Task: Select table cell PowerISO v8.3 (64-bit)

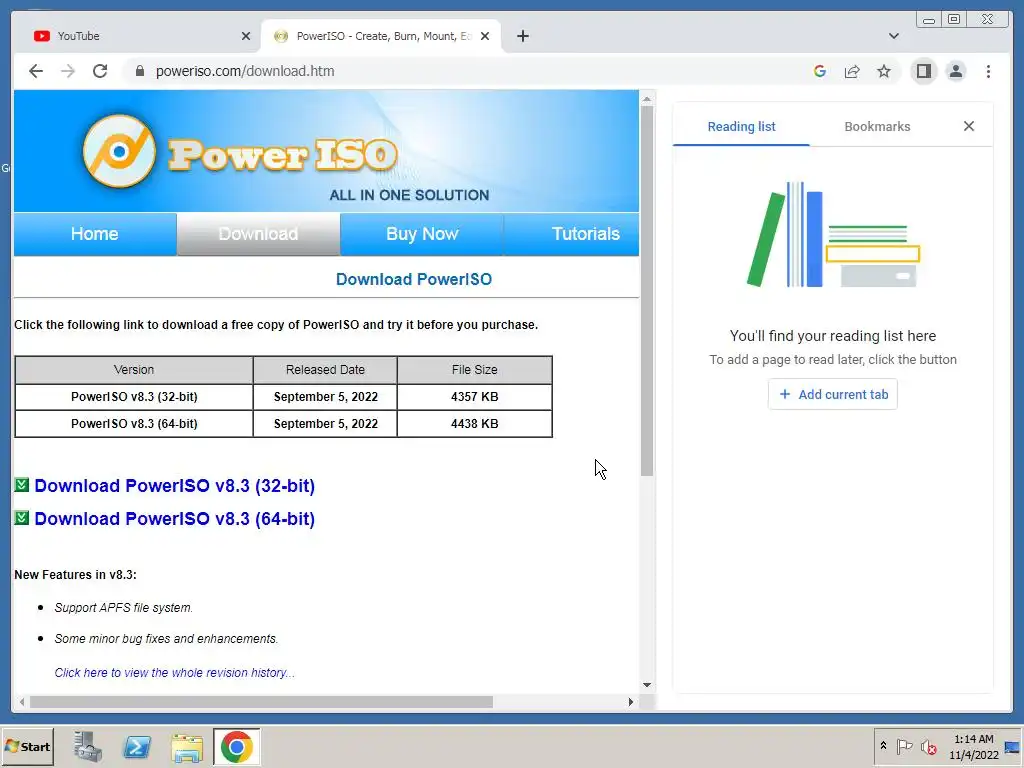Action: click(134, 424)
